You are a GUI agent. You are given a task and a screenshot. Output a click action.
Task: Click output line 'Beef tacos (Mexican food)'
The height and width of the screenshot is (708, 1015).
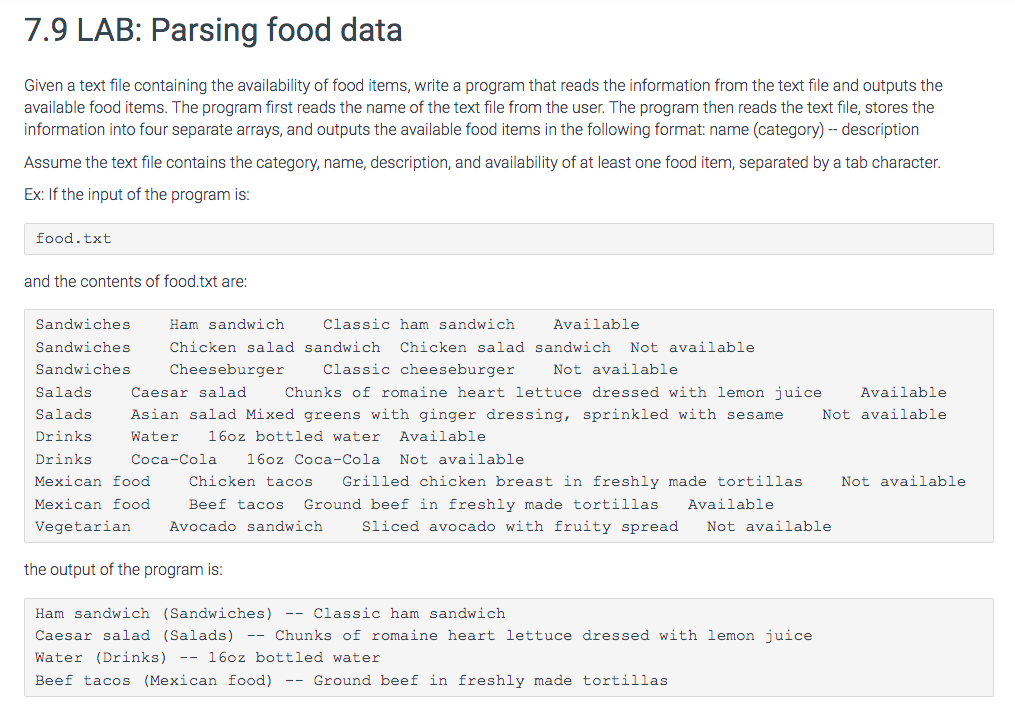(351, 681)
